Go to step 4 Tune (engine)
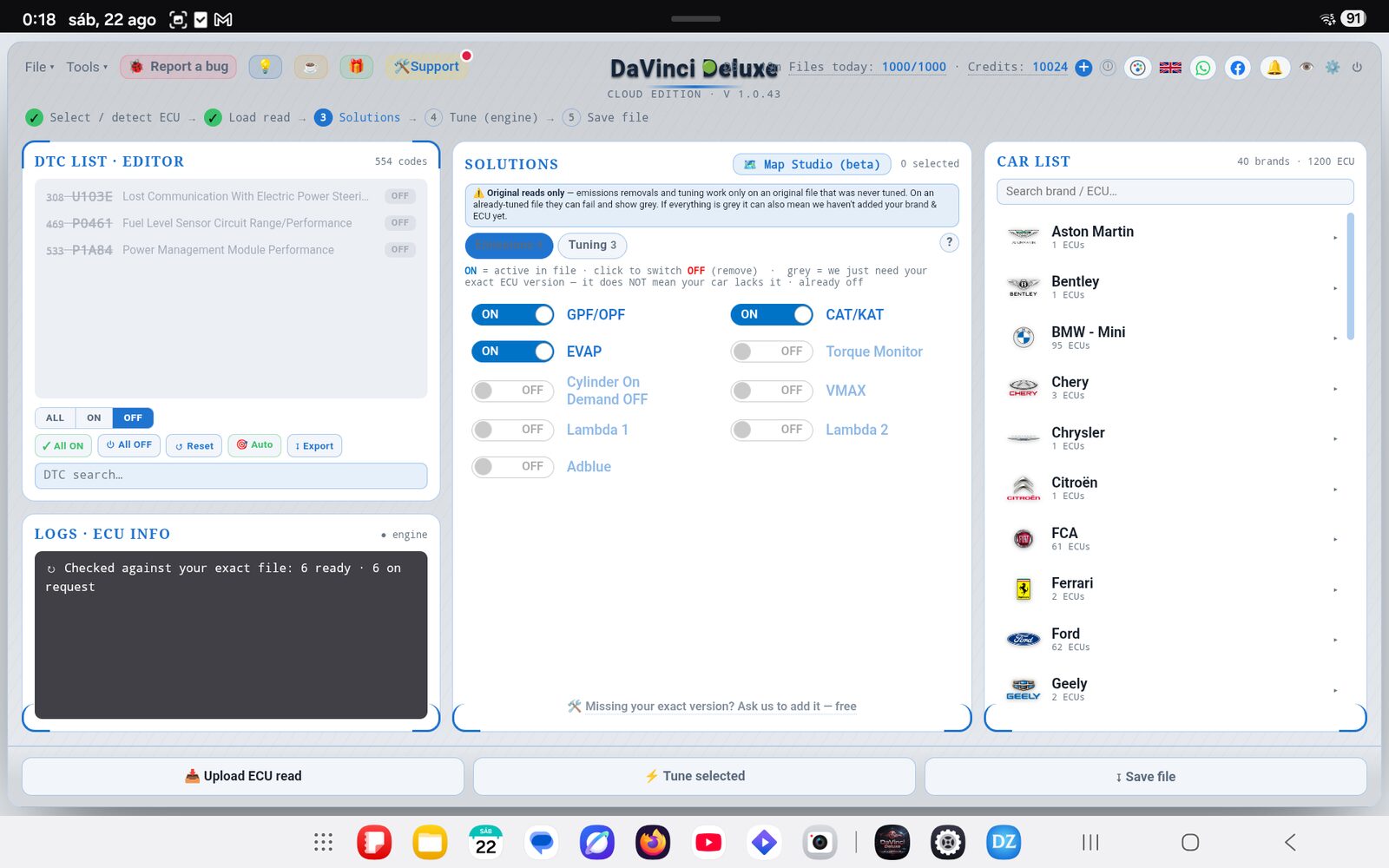 [482, 117]
